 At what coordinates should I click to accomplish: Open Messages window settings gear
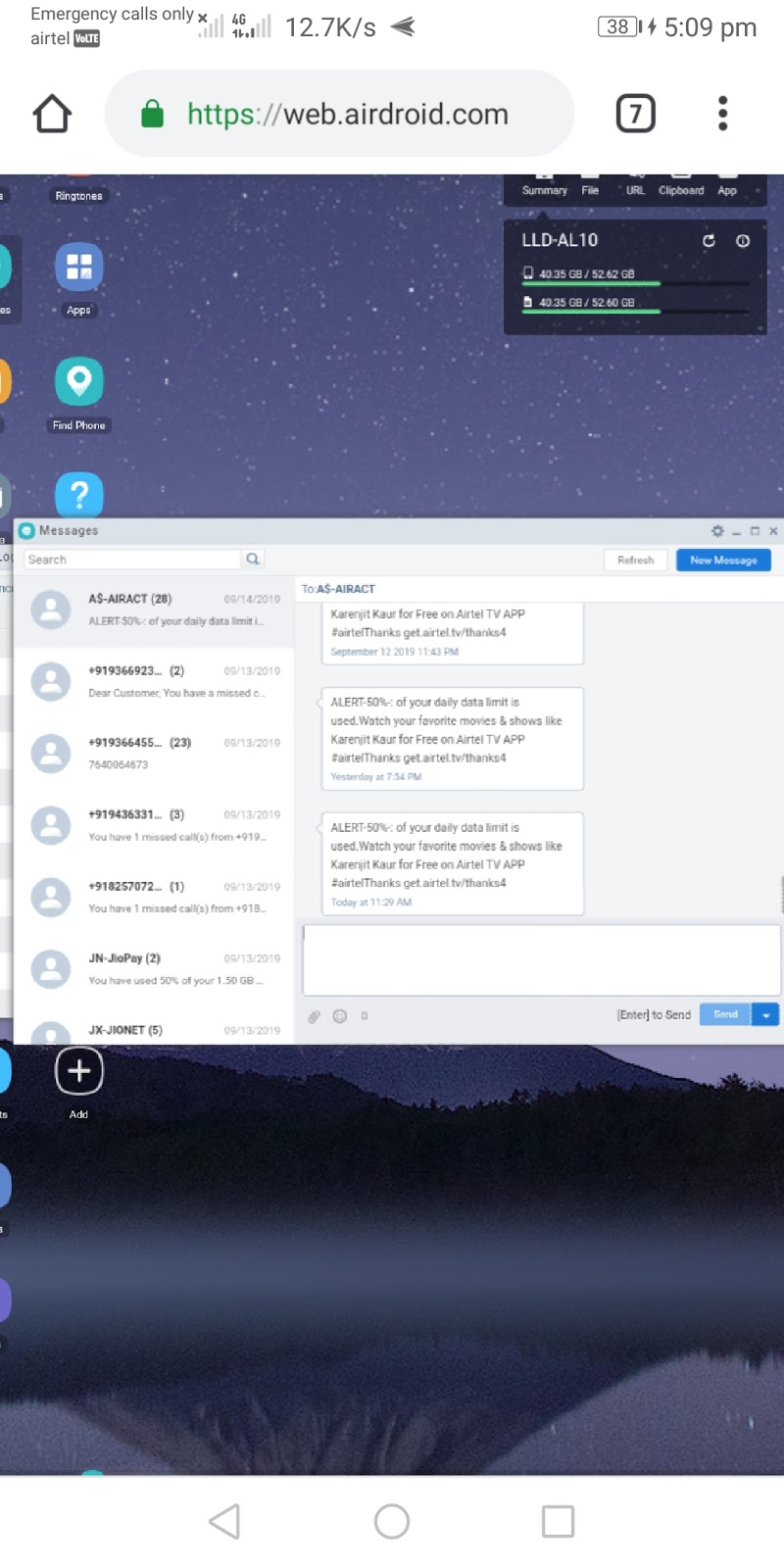pos(717,530)
